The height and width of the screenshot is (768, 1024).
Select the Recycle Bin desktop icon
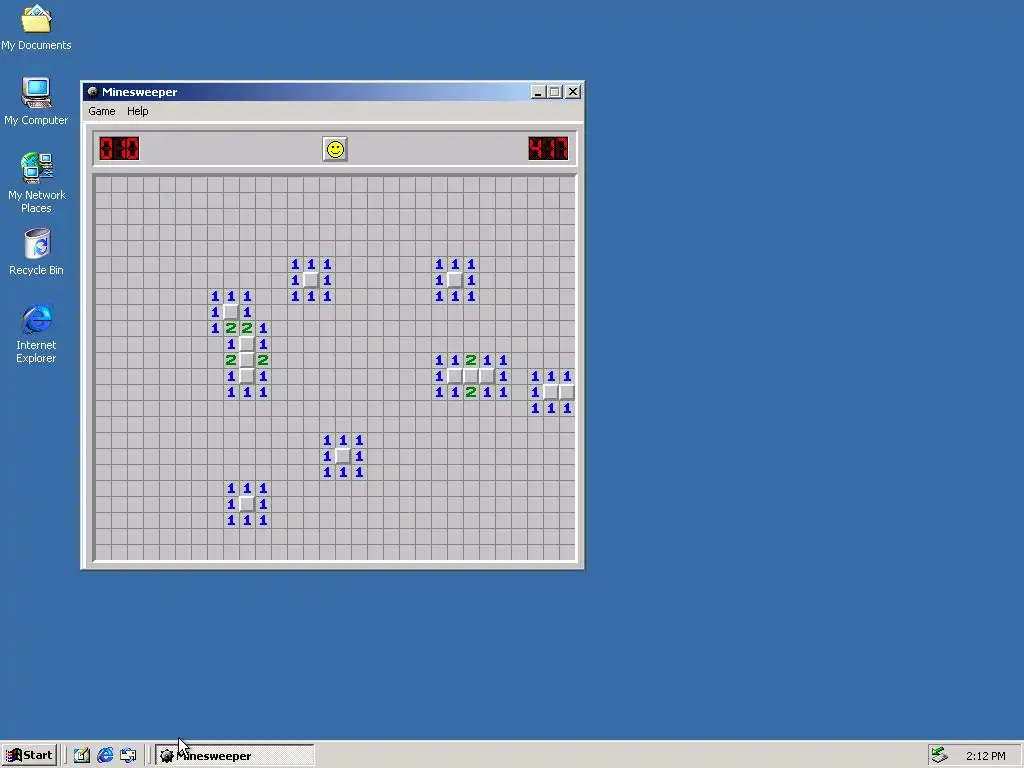[36, 252]
